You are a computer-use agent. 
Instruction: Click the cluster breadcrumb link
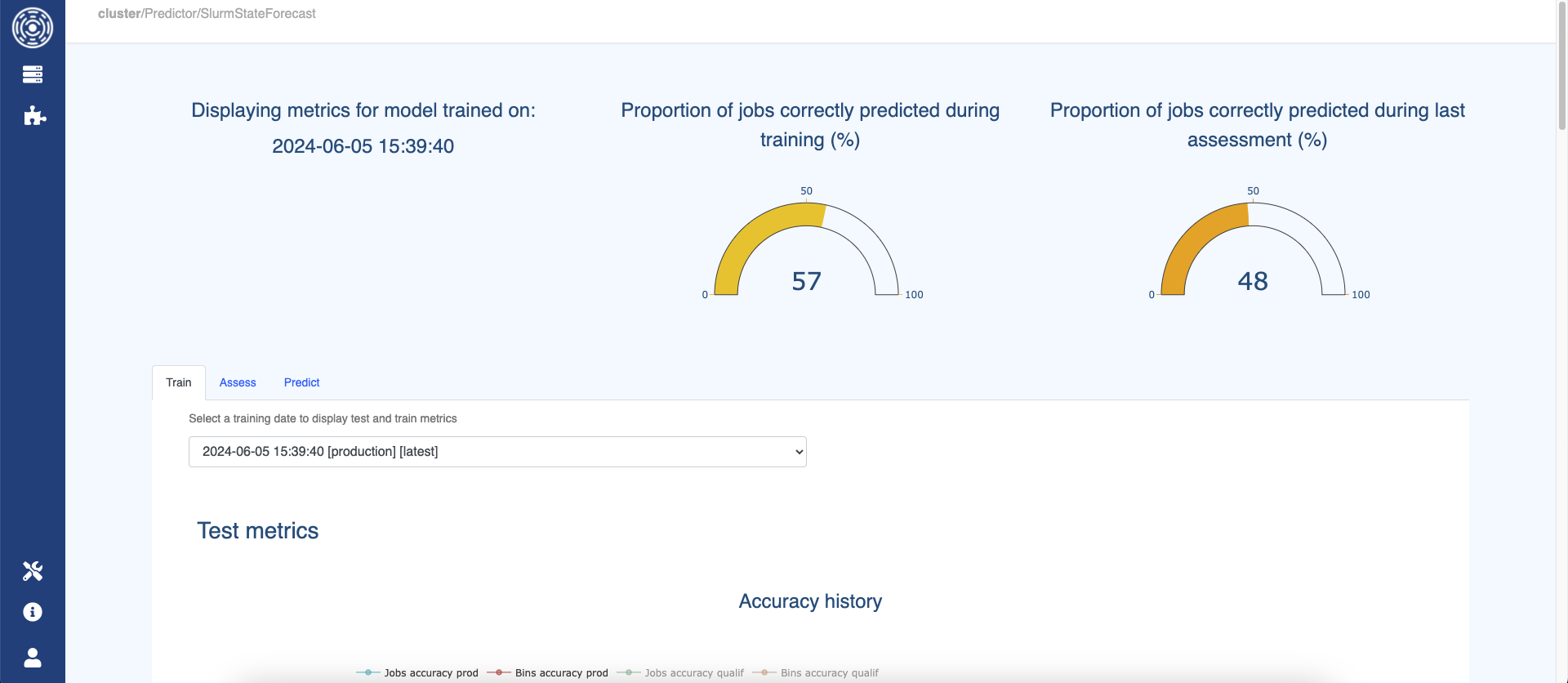click(x=119, y=14)
